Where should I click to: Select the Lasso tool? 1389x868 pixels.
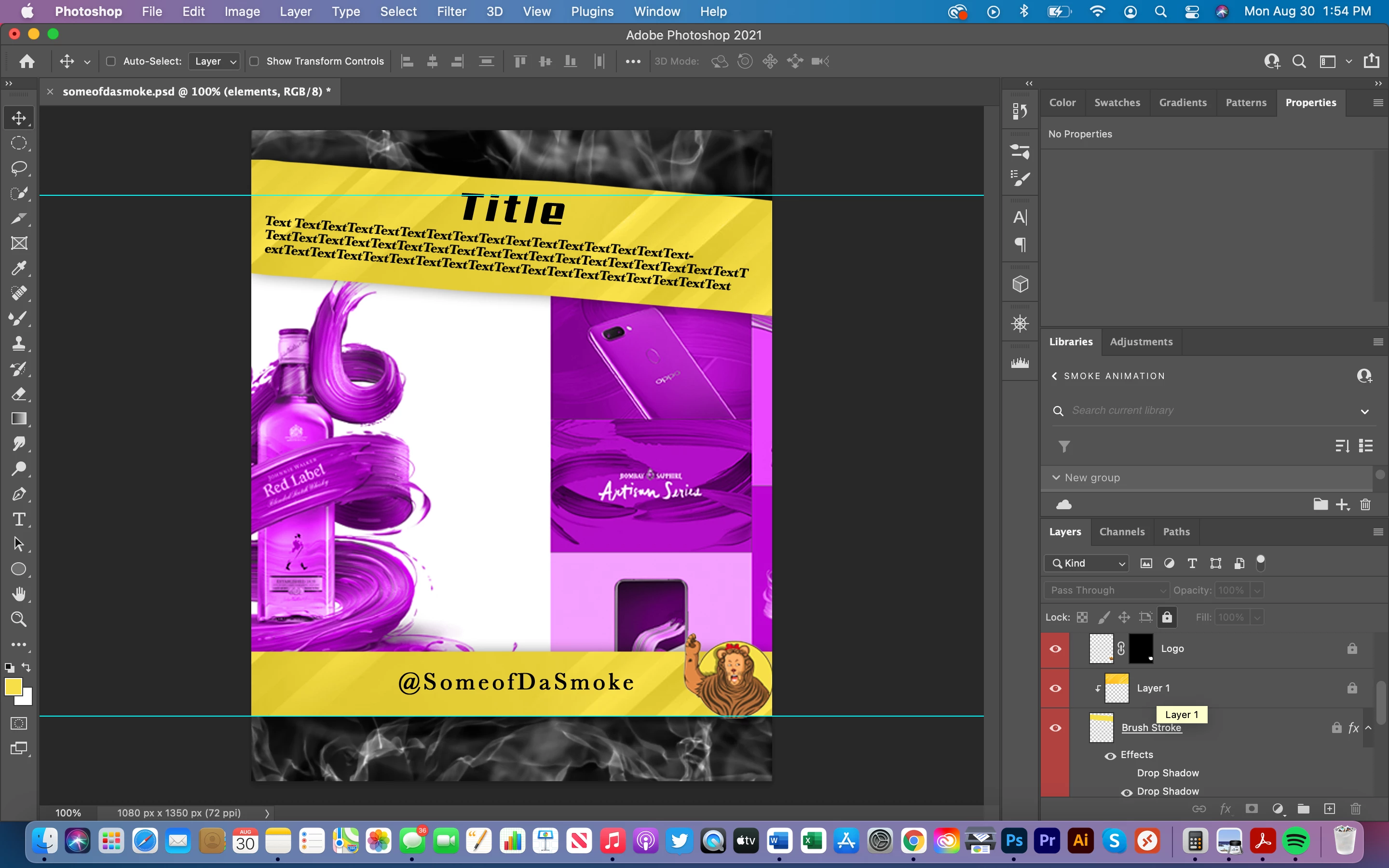click(19, 168)
